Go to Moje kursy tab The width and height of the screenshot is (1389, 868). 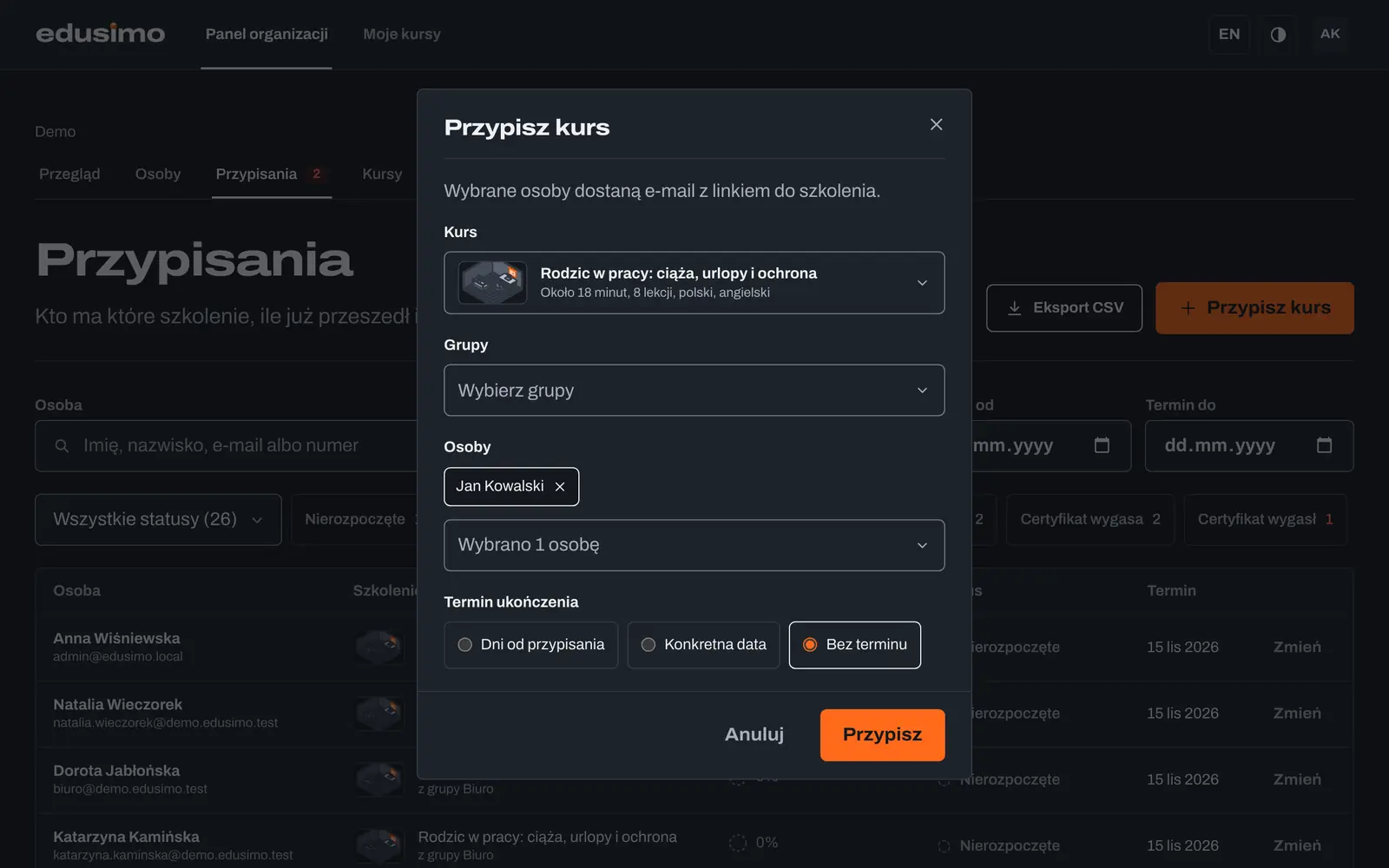(x=402, y=34)
